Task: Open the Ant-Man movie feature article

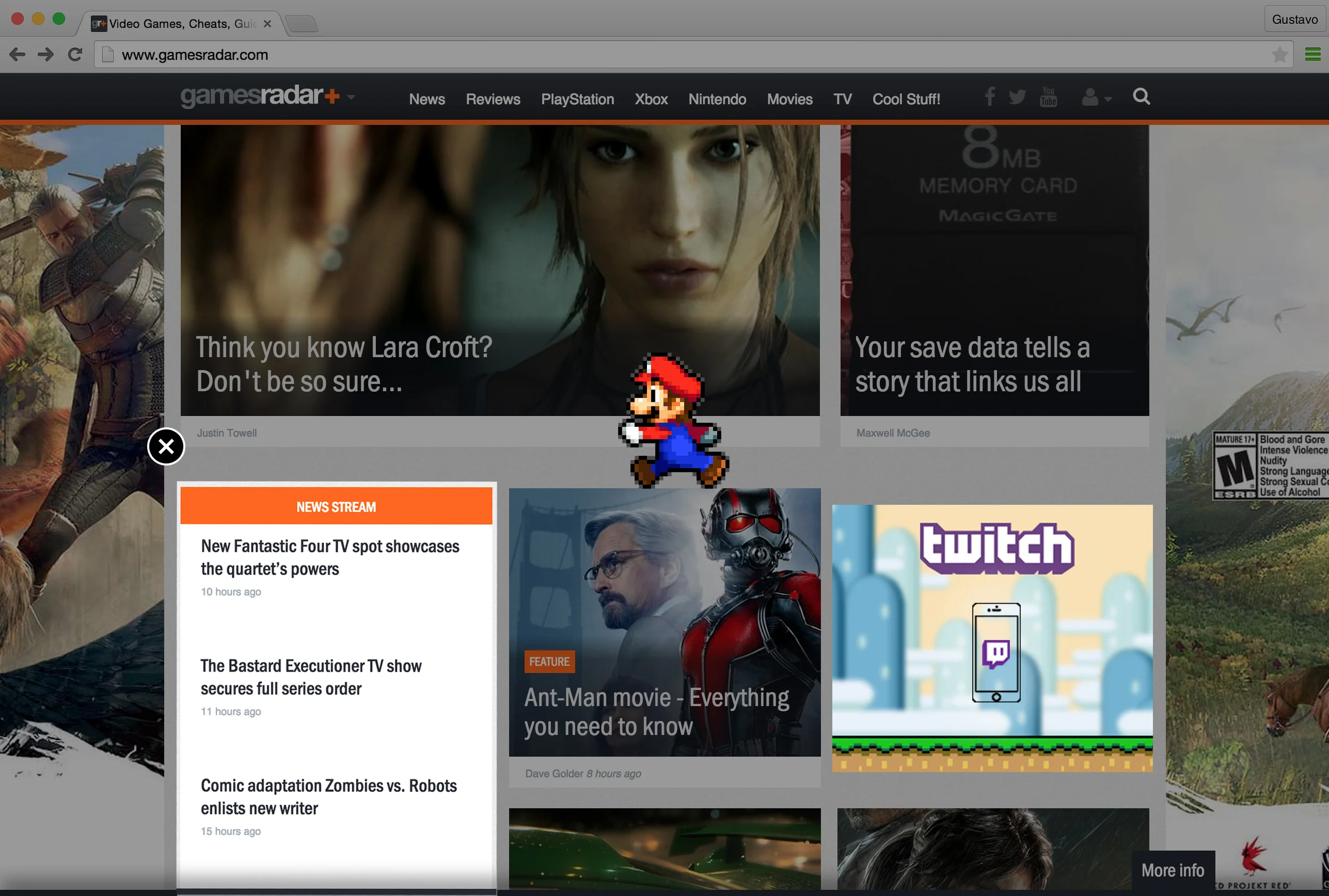Action: pyautogui.click(x=657, y=712)
